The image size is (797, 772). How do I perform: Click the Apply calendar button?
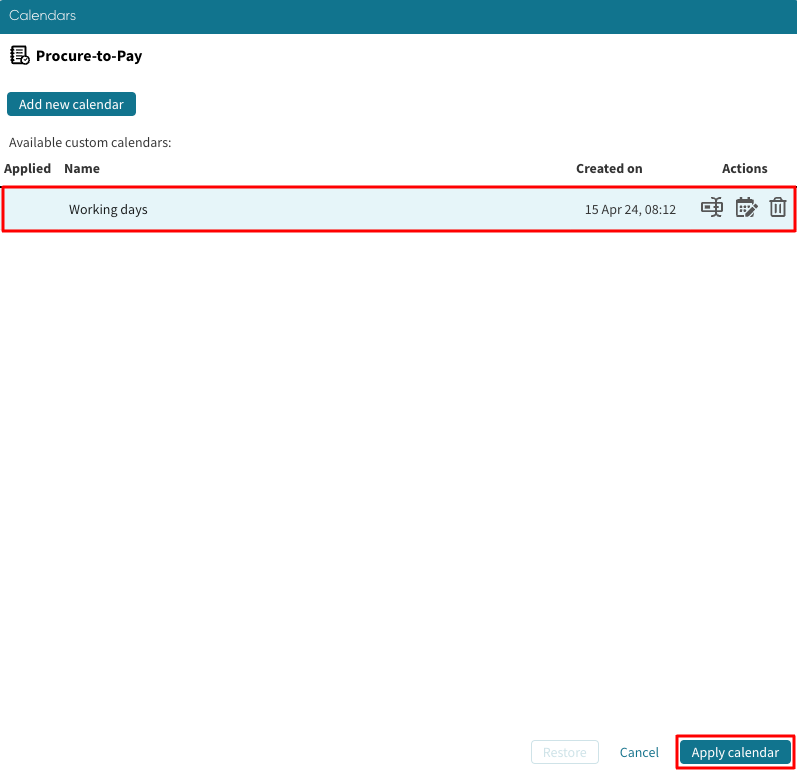coord(735,752)
